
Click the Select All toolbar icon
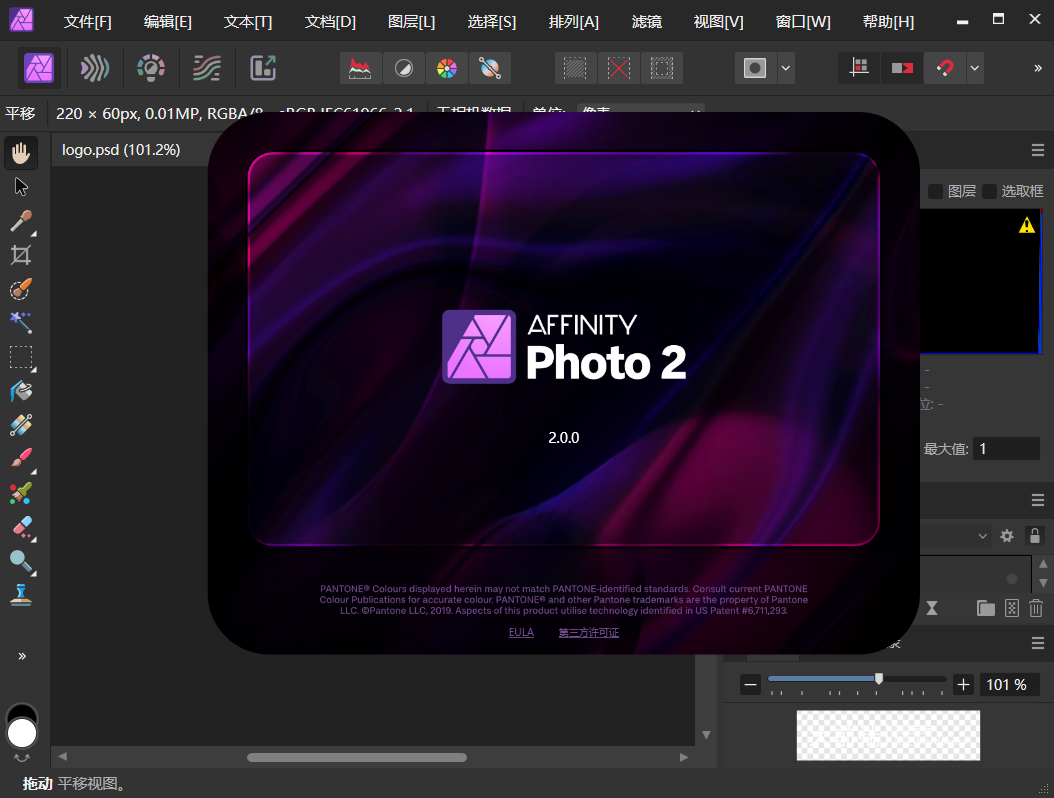pyautogui.click(x=575, y=68)
